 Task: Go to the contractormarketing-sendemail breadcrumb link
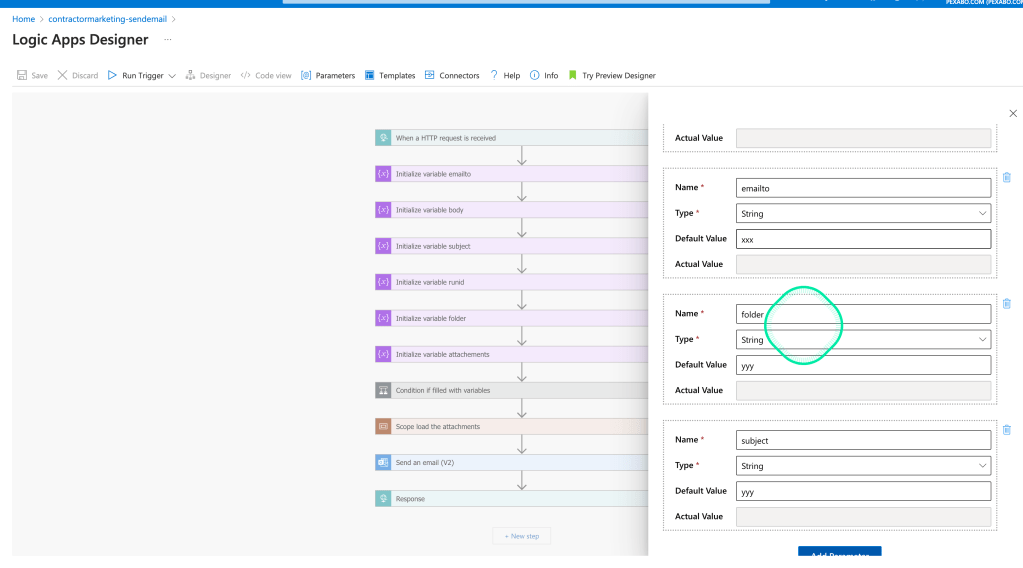point(108,19)
